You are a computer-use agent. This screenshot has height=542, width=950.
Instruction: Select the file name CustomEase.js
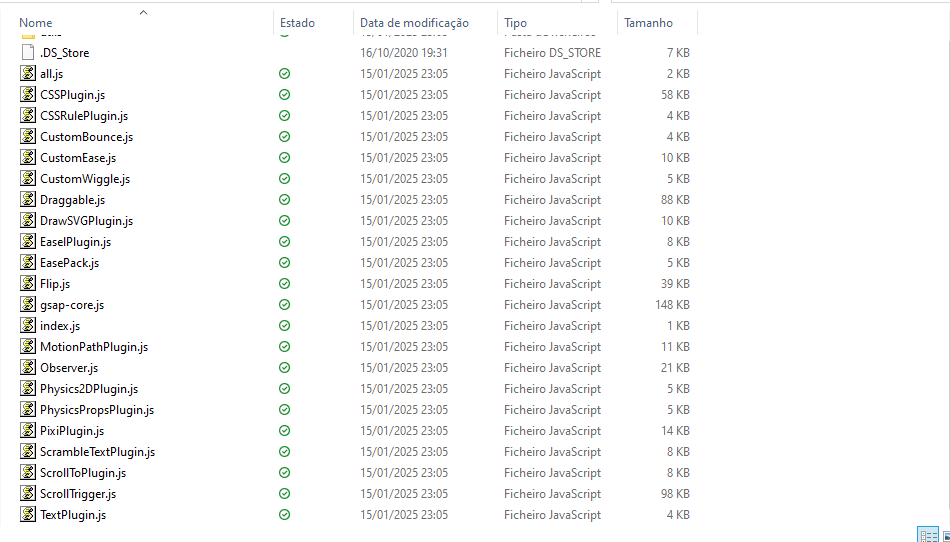click(x=78, y=158)
